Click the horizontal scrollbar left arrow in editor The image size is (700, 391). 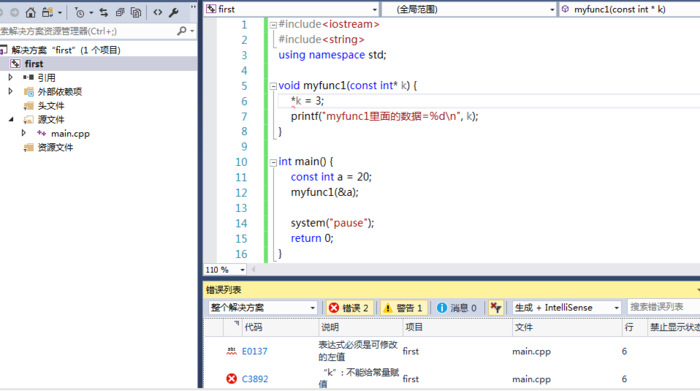(254, 269)
